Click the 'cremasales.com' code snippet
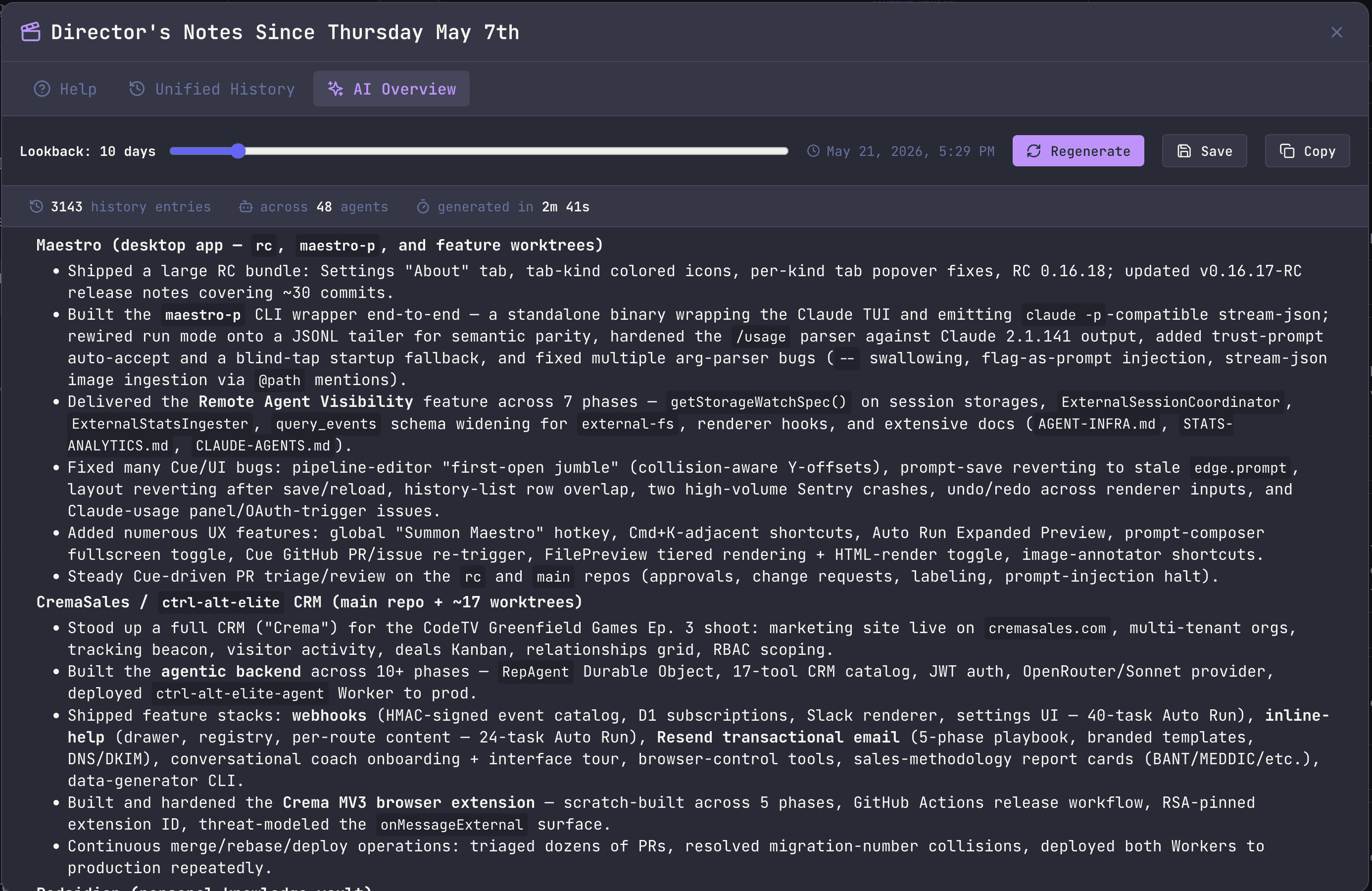1372x891 pixels. coord(1047,628)
